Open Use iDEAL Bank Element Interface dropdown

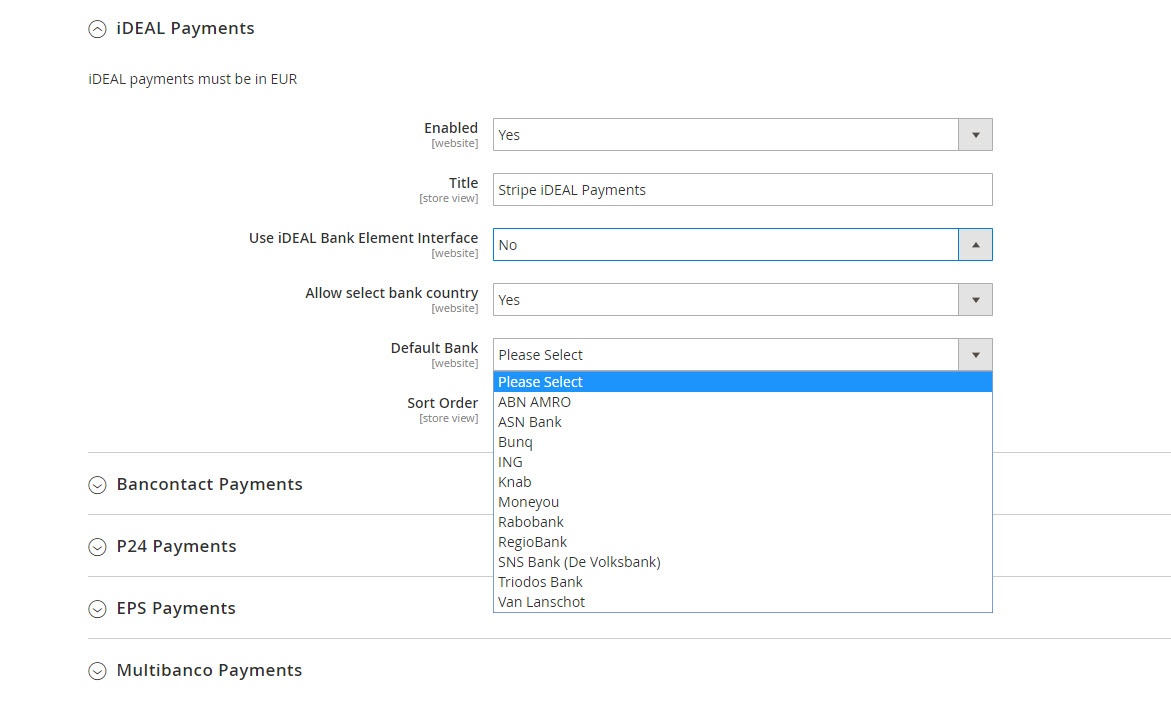click(742, 245)
